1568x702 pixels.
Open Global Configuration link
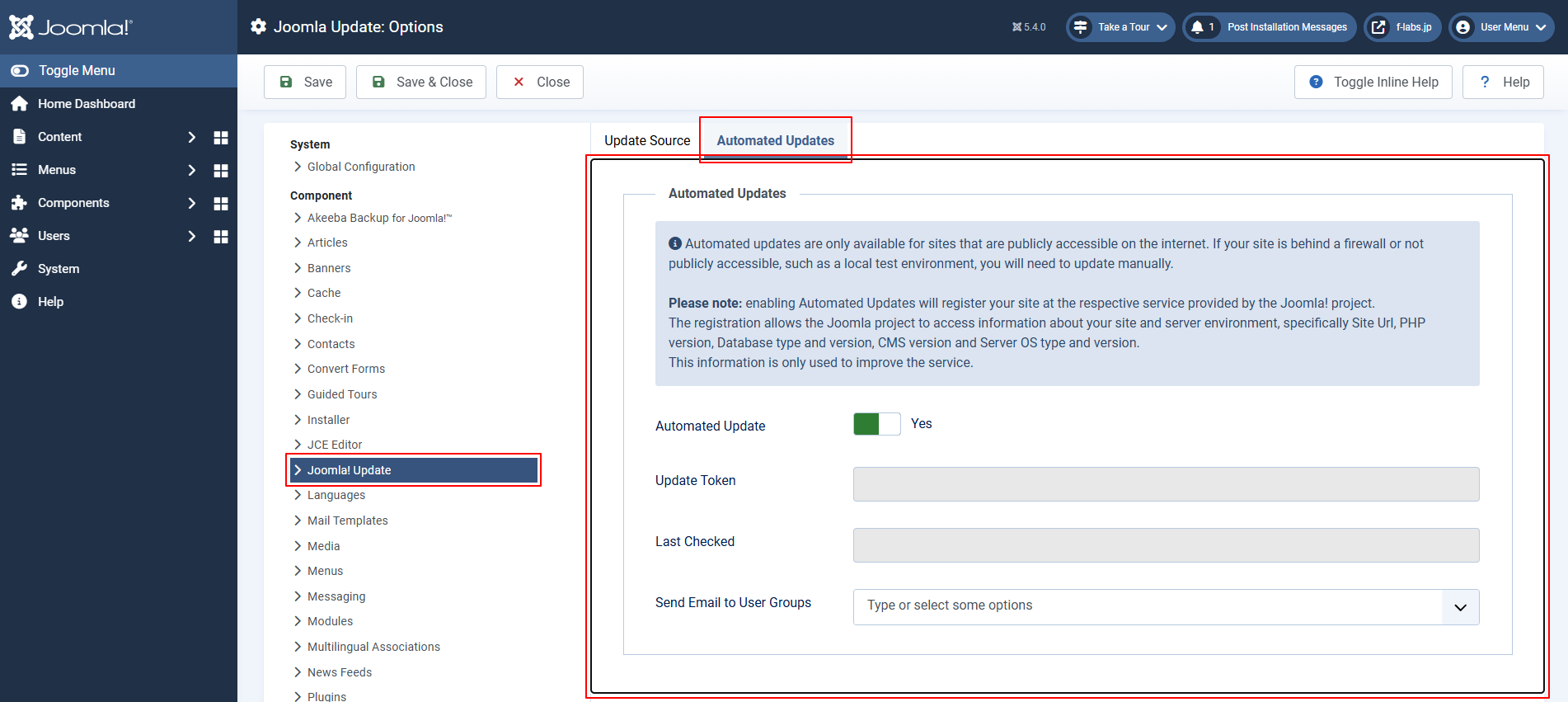[361, 167]
